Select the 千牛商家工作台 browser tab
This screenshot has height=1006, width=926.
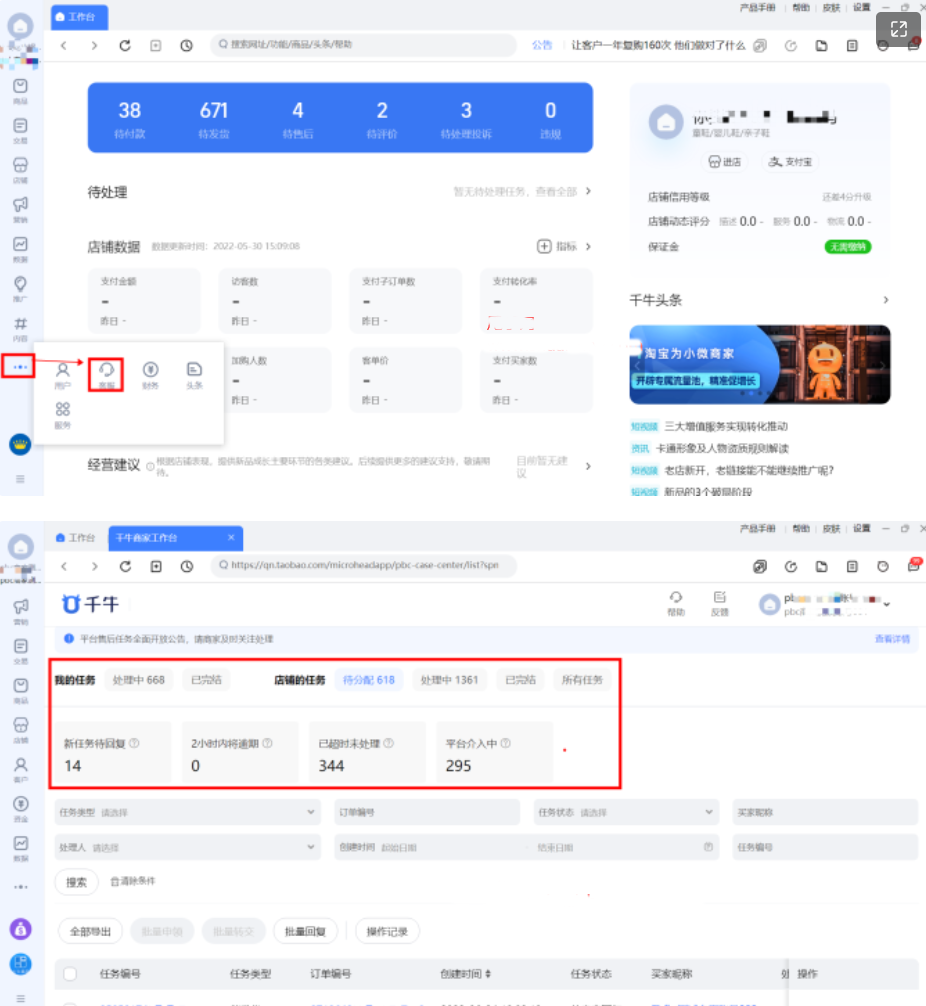(175, 537)
